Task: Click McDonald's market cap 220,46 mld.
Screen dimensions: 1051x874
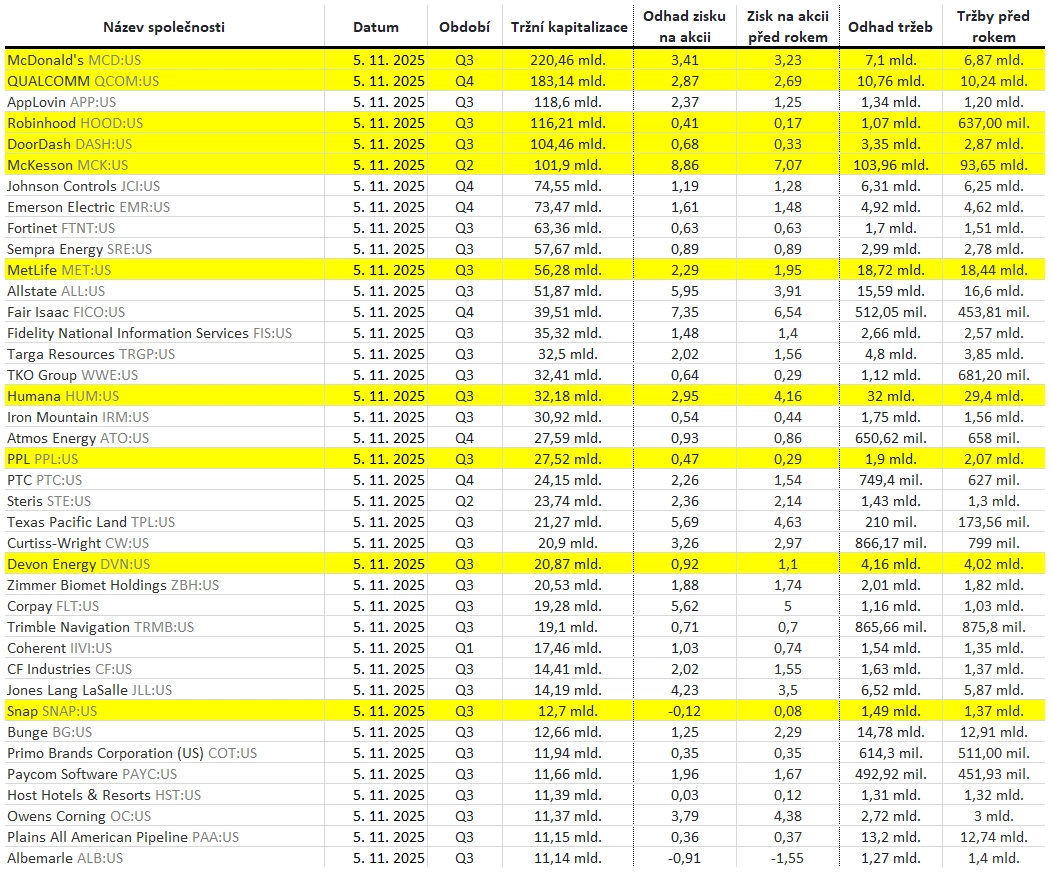Action: coord(568,60)
